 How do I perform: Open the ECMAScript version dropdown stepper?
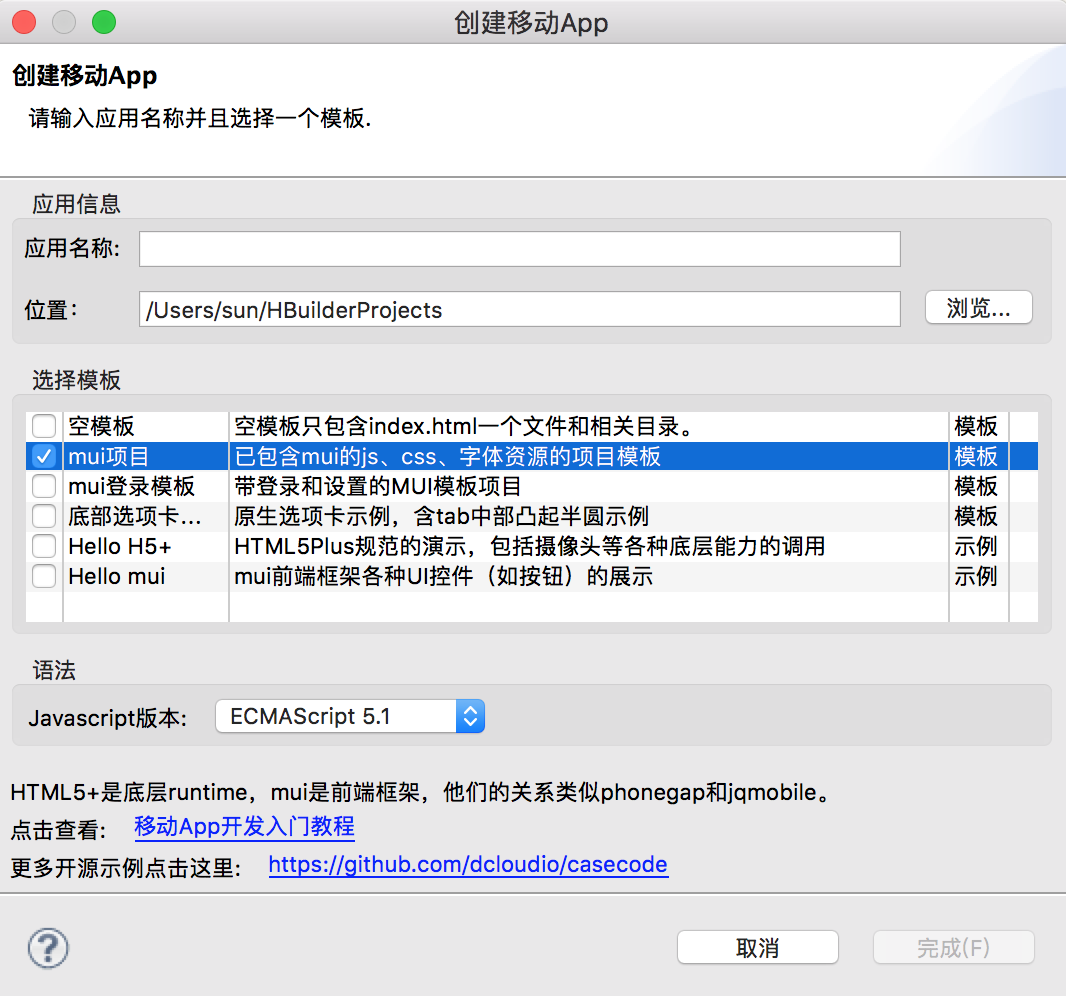click(x=470, y=716)
